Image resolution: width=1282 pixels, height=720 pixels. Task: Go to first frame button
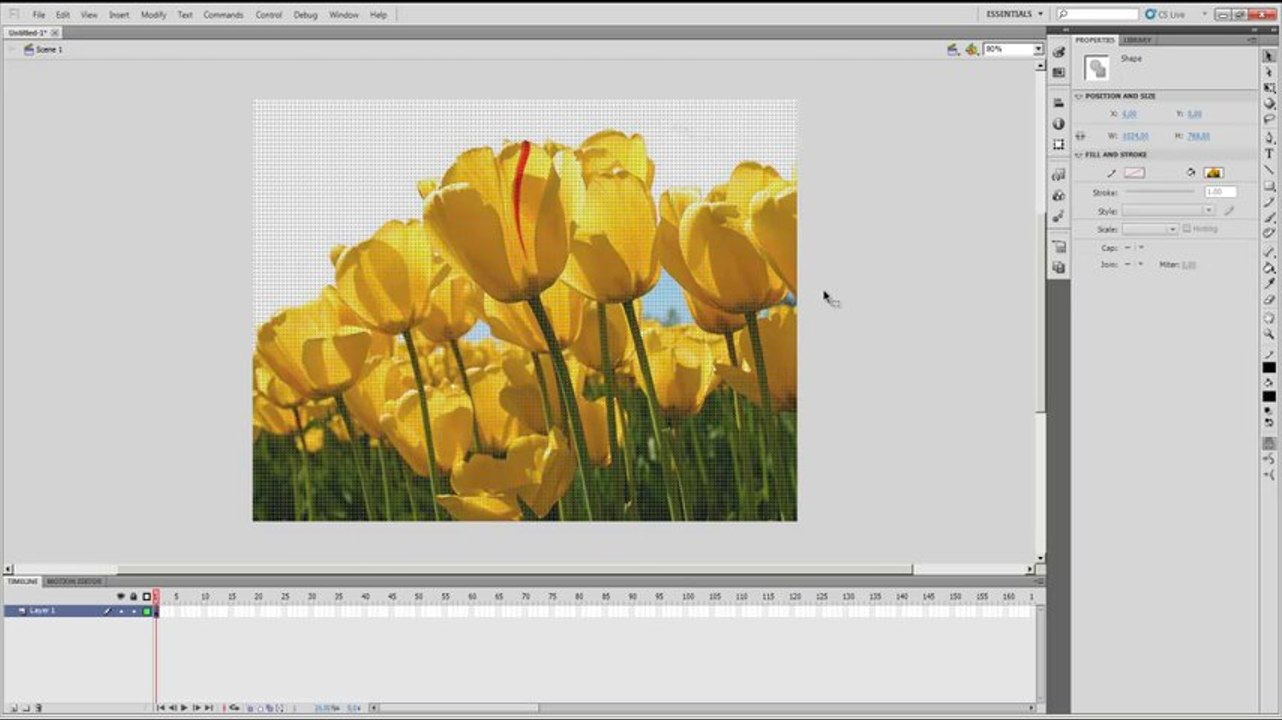[161, 707]
